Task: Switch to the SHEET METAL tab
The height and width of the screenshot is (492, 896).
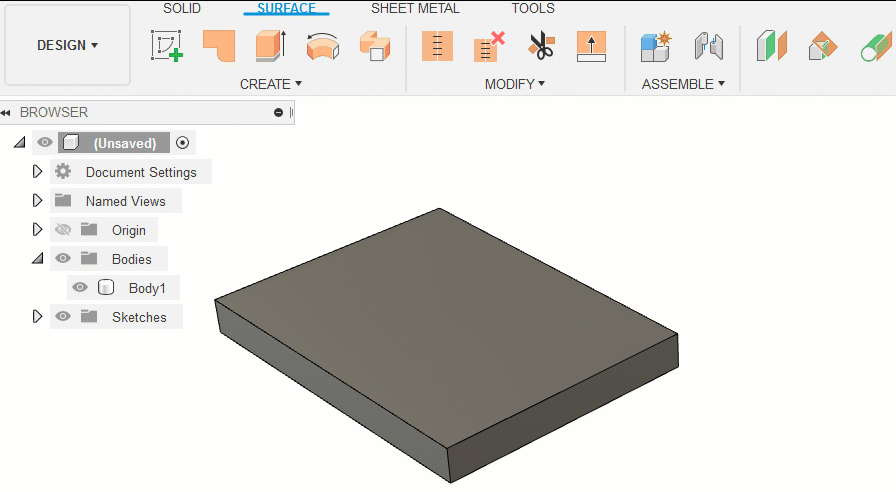Action: [415, 8]
